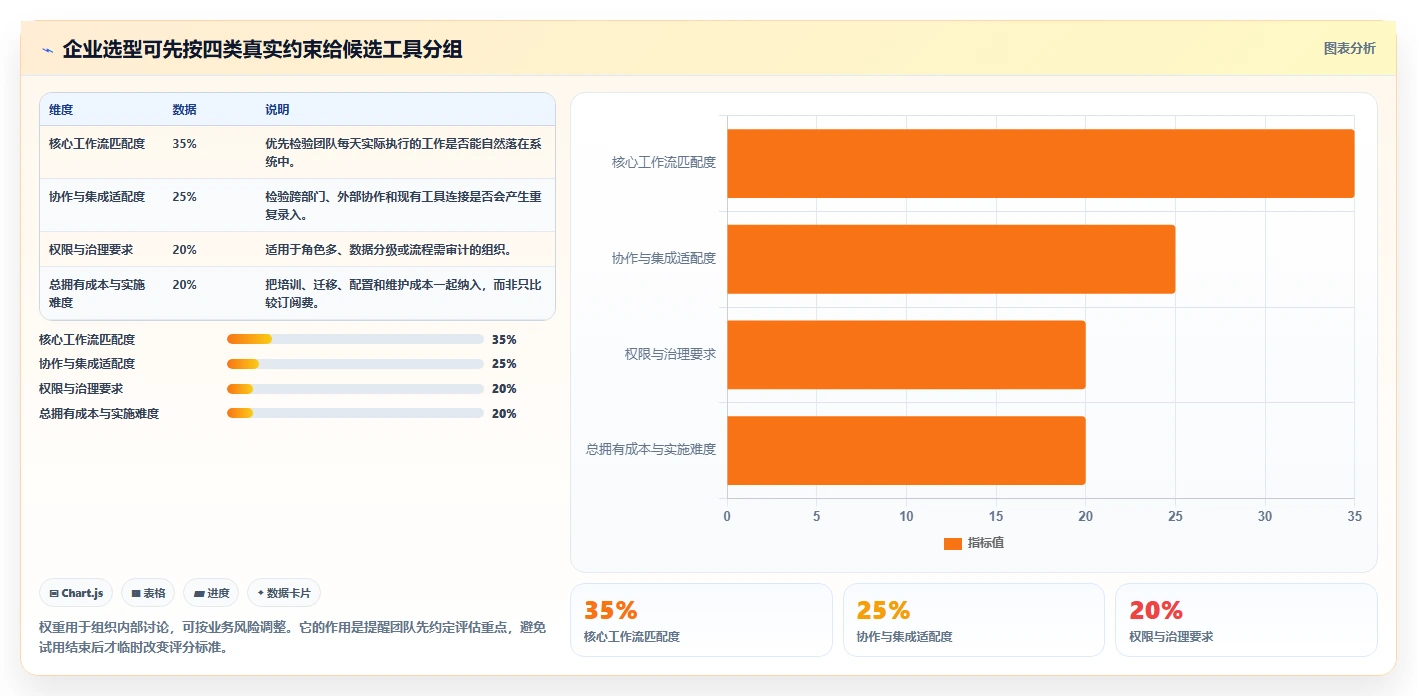
Task: Open the 25% 协作与集成适配度 data card
Action: pyautogui.click(x=974, y=620)
